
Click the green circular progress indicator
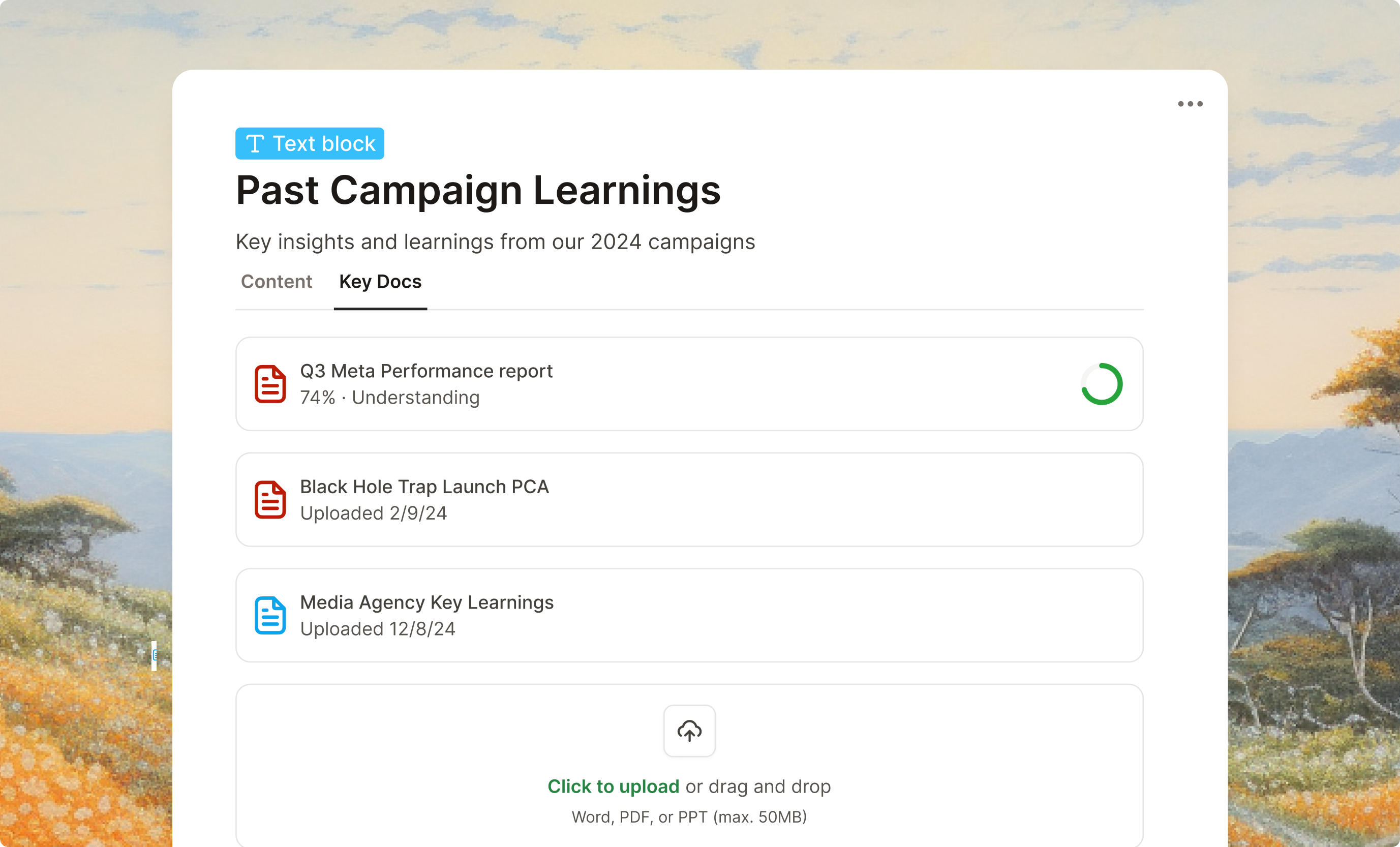[x=1102, y=384]
